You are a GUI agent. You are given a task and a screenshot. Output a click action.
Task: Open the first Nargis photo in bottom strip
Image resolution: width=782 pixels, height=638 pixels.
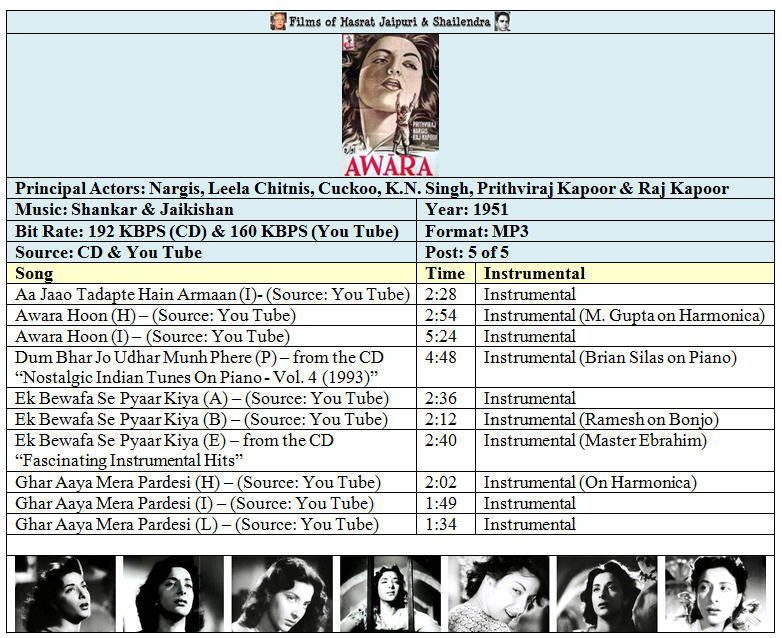click(65, 594)
